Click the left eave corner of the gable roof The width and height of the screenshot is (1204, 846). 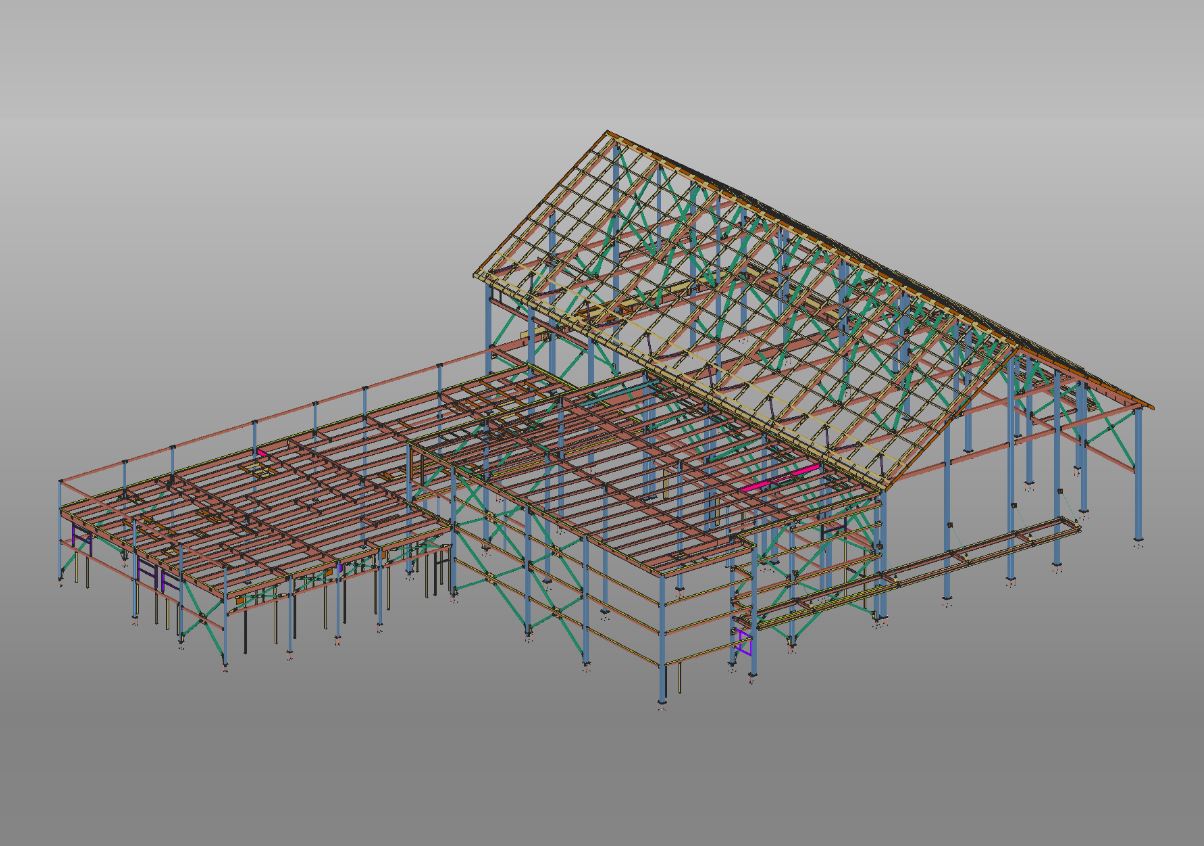(477, 274)
